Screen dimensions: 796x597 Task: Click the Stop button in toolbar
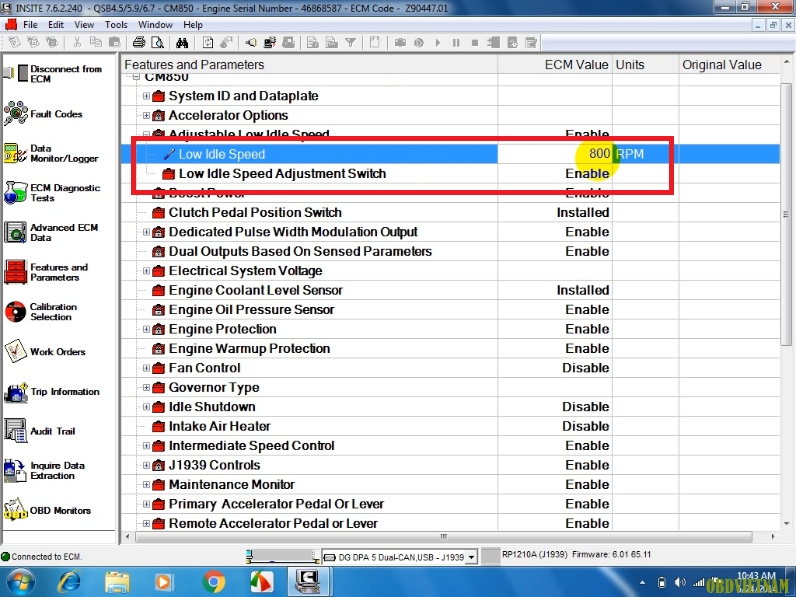pos(475,43)
